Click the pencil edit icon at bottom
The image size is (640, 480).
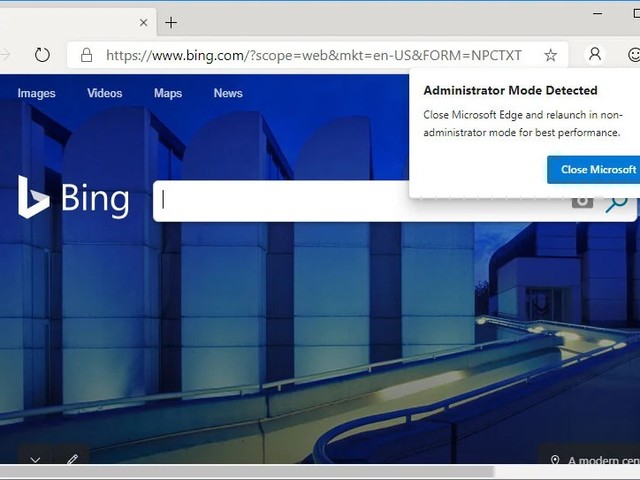coord(72,459)
